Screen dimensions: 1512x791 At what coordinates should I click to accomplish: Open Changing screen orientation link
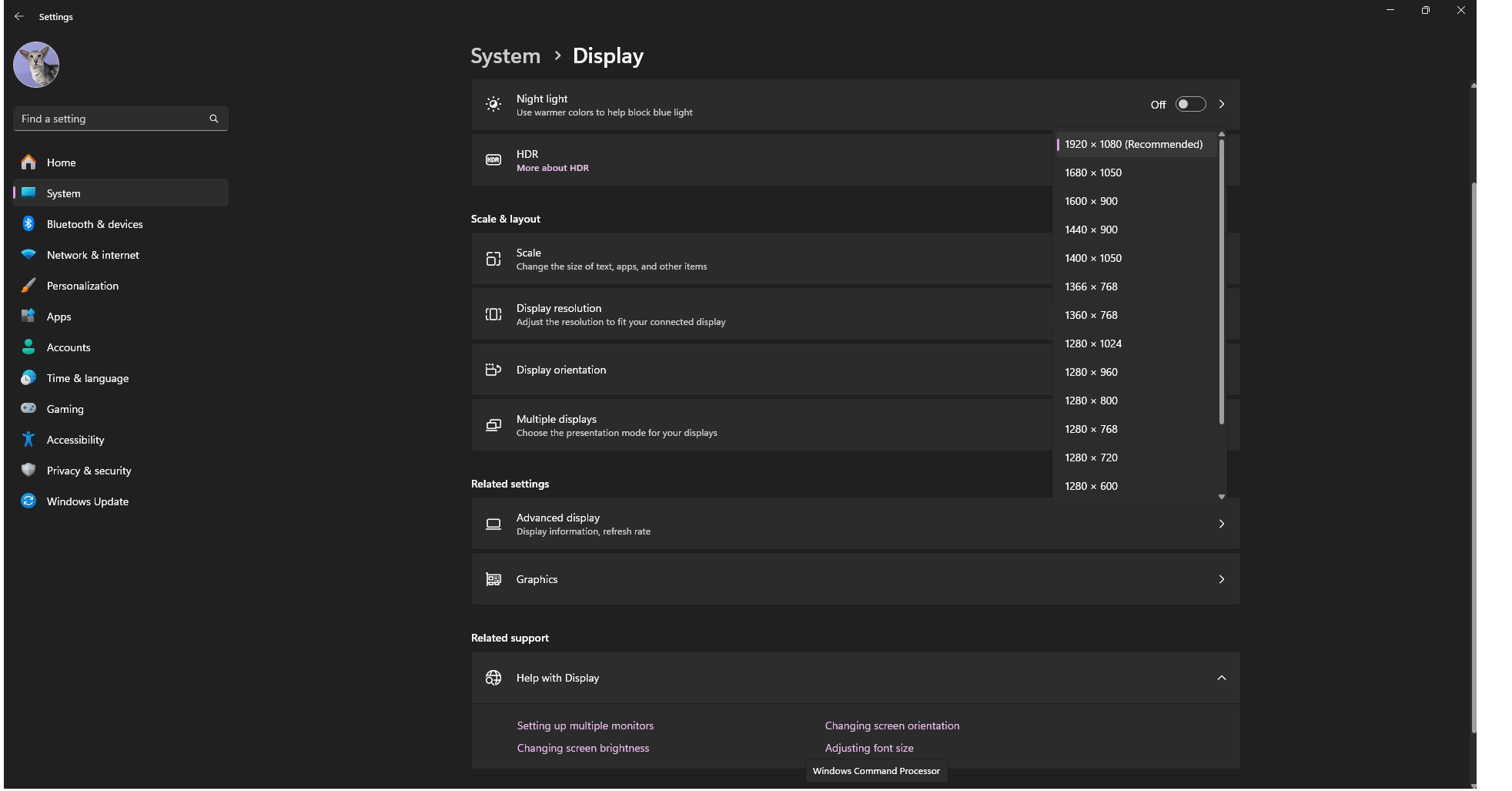click(x=892, y=726)
